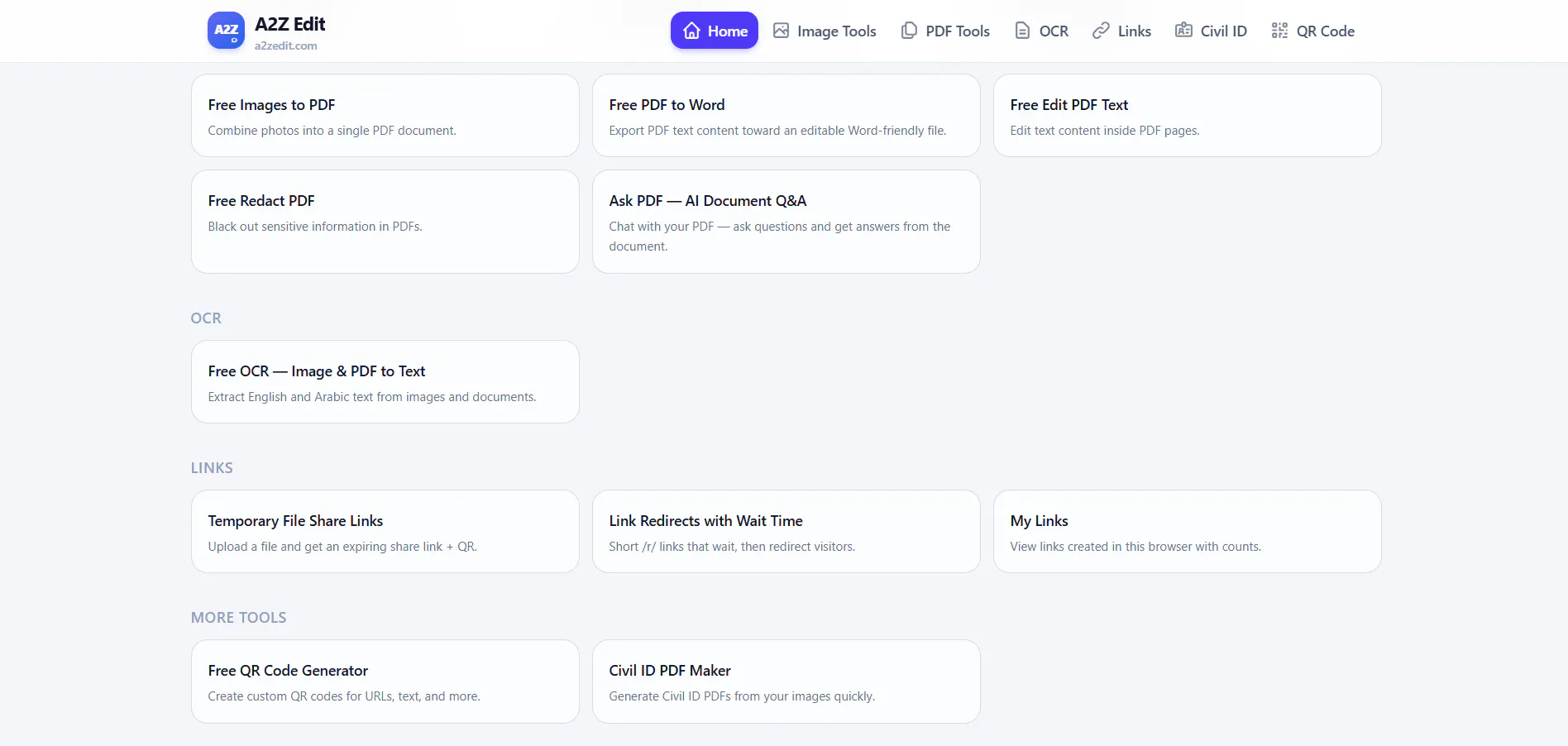Open the Free PDF to Word card
The image size is (1568, 746).
click(786, 116)
